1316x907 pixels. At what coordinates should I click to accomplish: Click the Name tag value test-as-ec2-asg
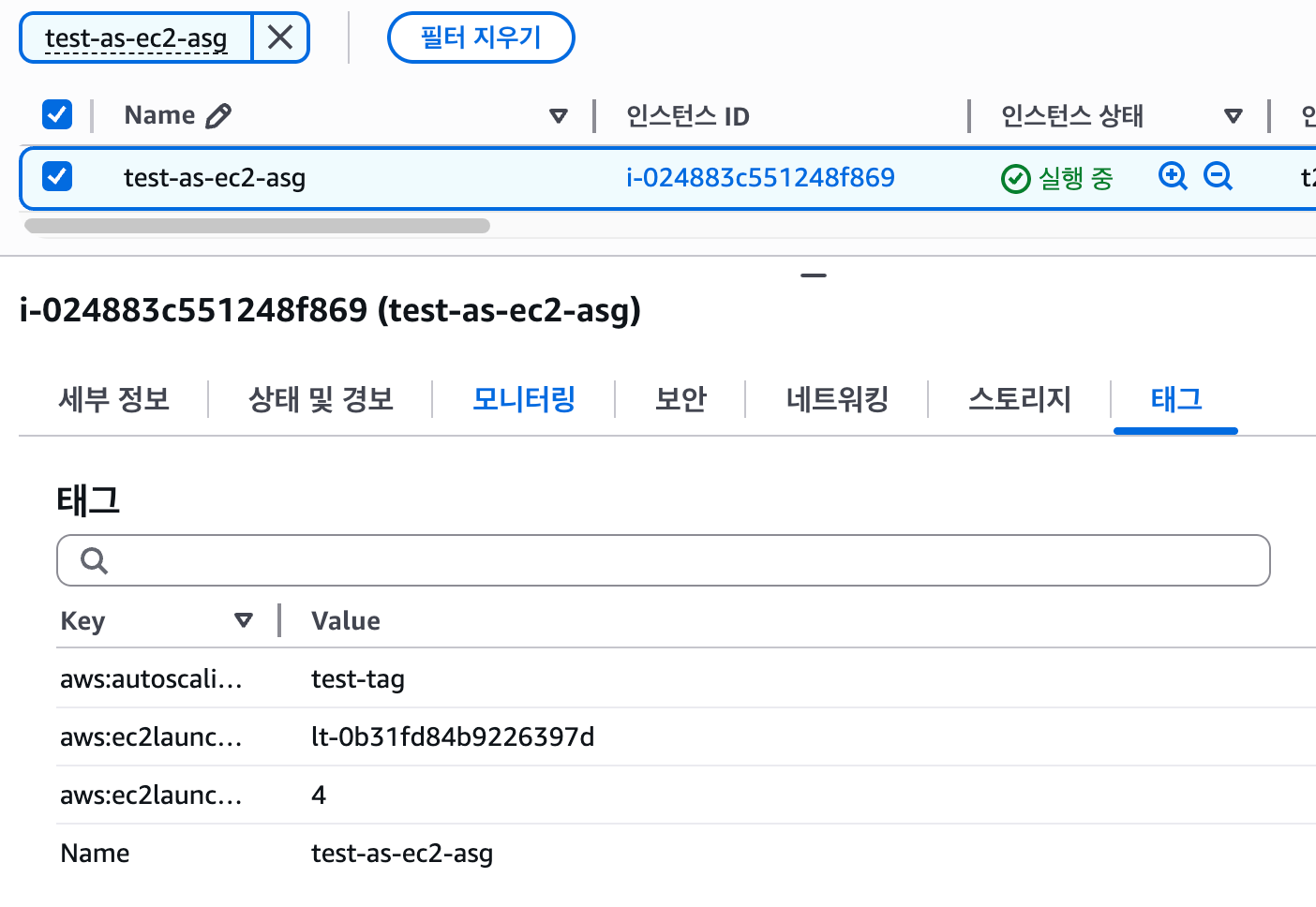(x=402, y=854)
